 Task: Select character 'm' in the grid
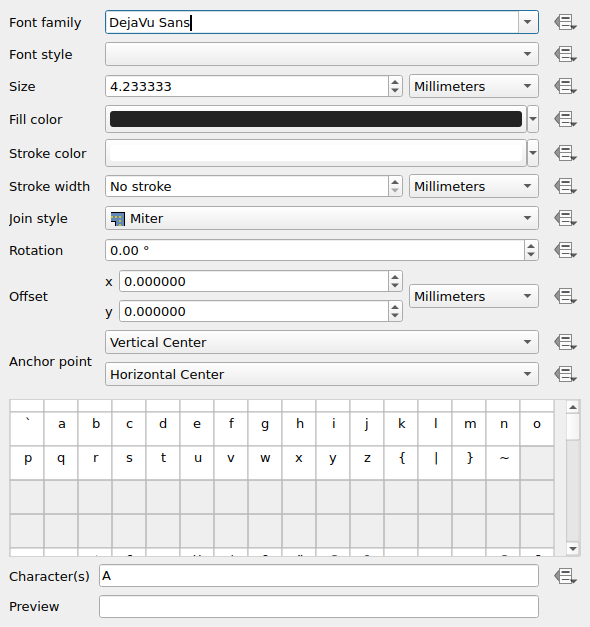(x=469, y=428)
